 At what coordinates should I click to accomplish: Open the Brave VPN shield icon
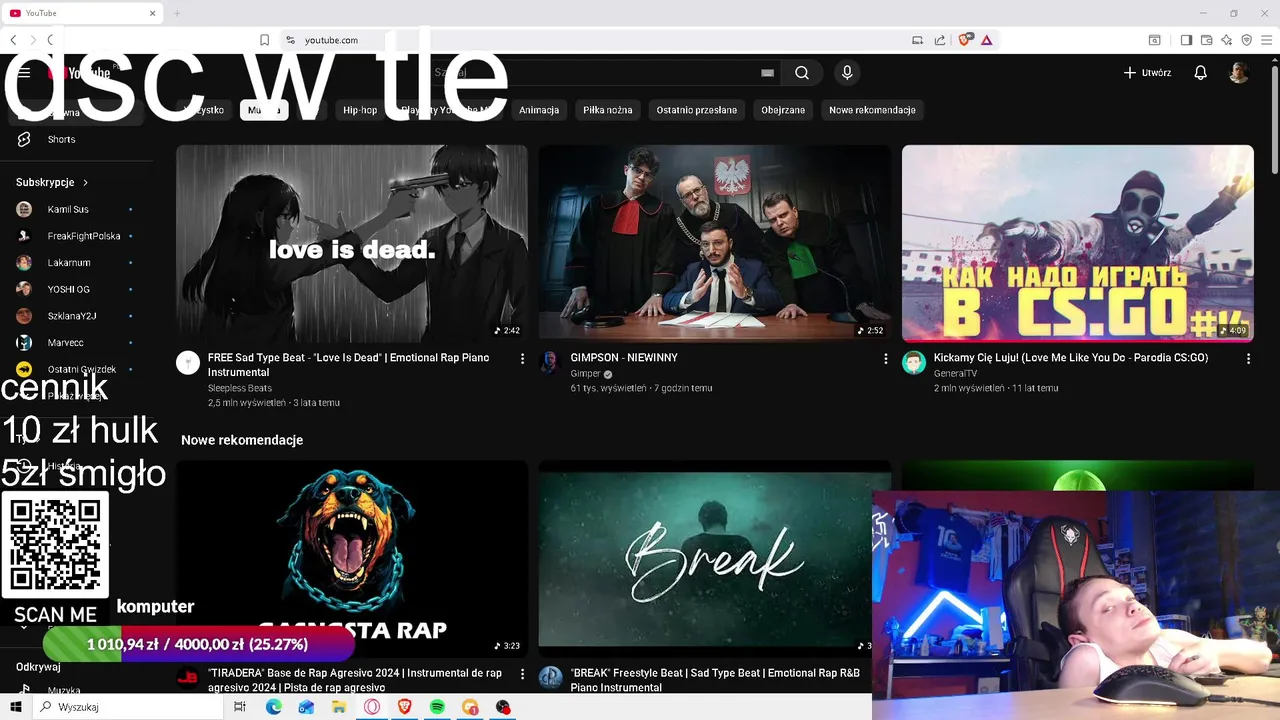(x=1246, y=40)
